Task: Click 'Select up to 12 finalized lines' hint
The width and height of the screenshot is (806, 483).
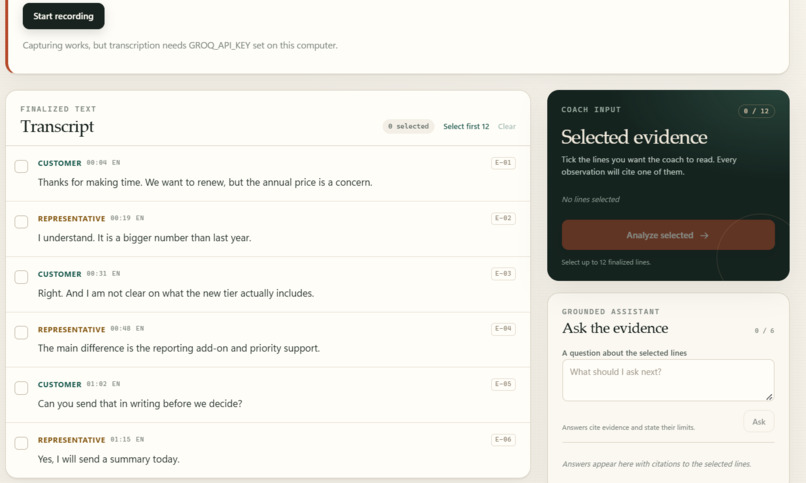Action: click(606, 263)
